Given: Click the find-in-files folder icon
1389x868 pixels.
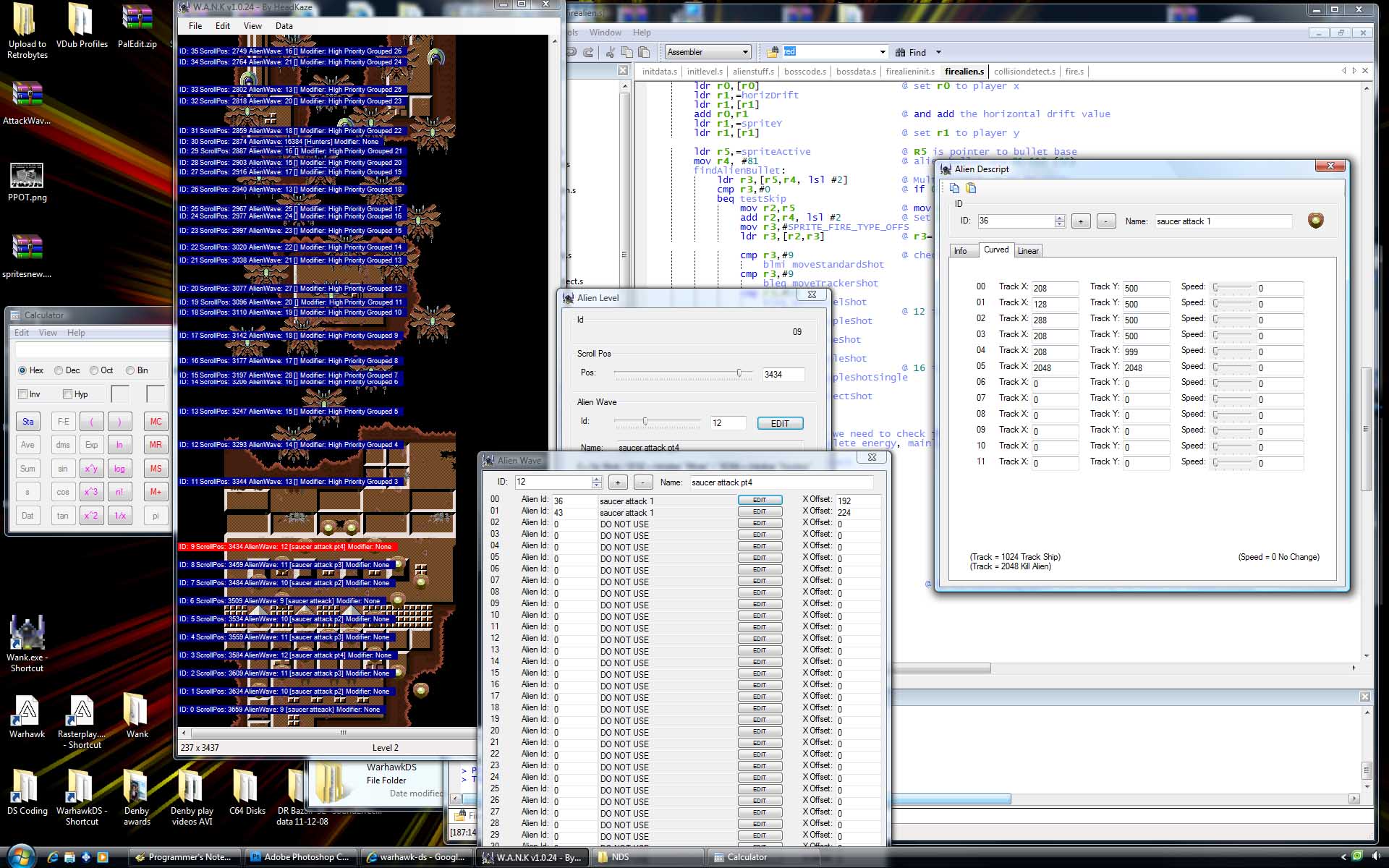Looking at the screenshot, I should (772, 52).
